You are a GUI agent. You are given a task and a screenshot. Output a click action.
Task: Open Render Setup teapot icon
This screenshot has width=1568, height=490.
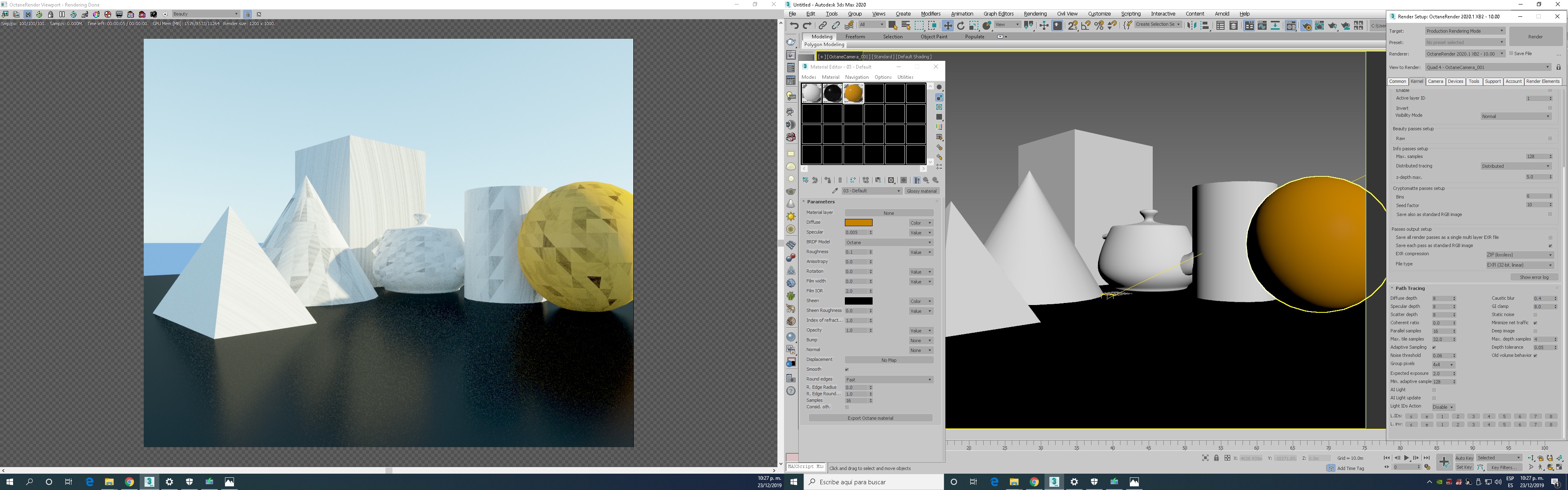click(x=1306, y=26)
